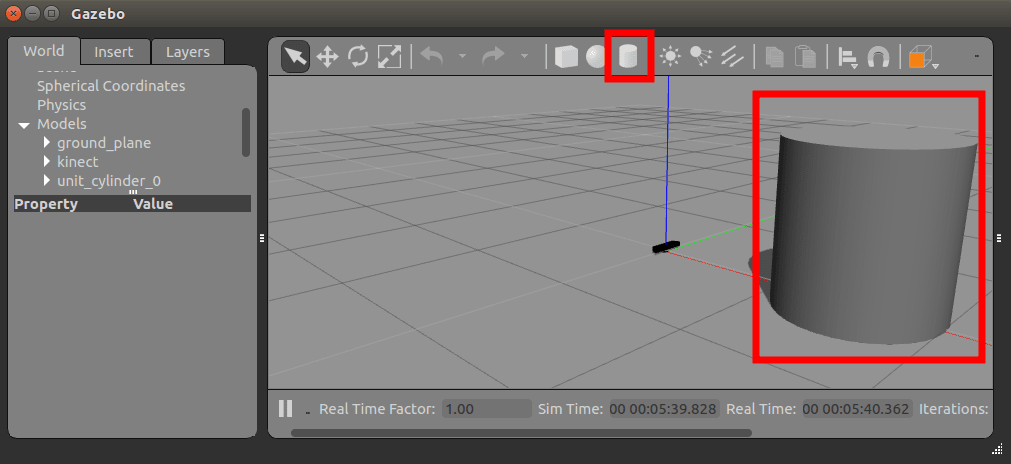
Task: Click the world tree vertical scrollbar
Action: [x=246, y=132]
